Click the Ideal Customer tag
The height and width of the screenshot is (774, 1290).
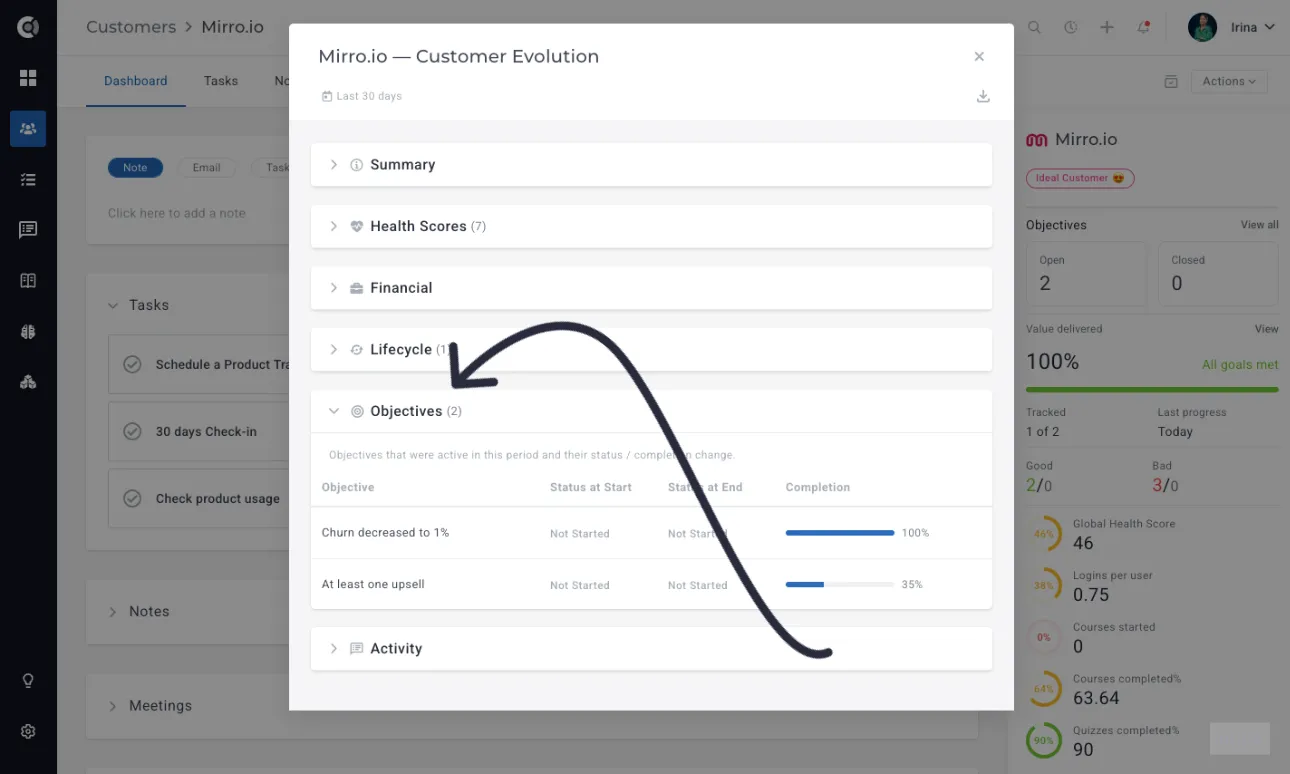[x=1080, y=179]
